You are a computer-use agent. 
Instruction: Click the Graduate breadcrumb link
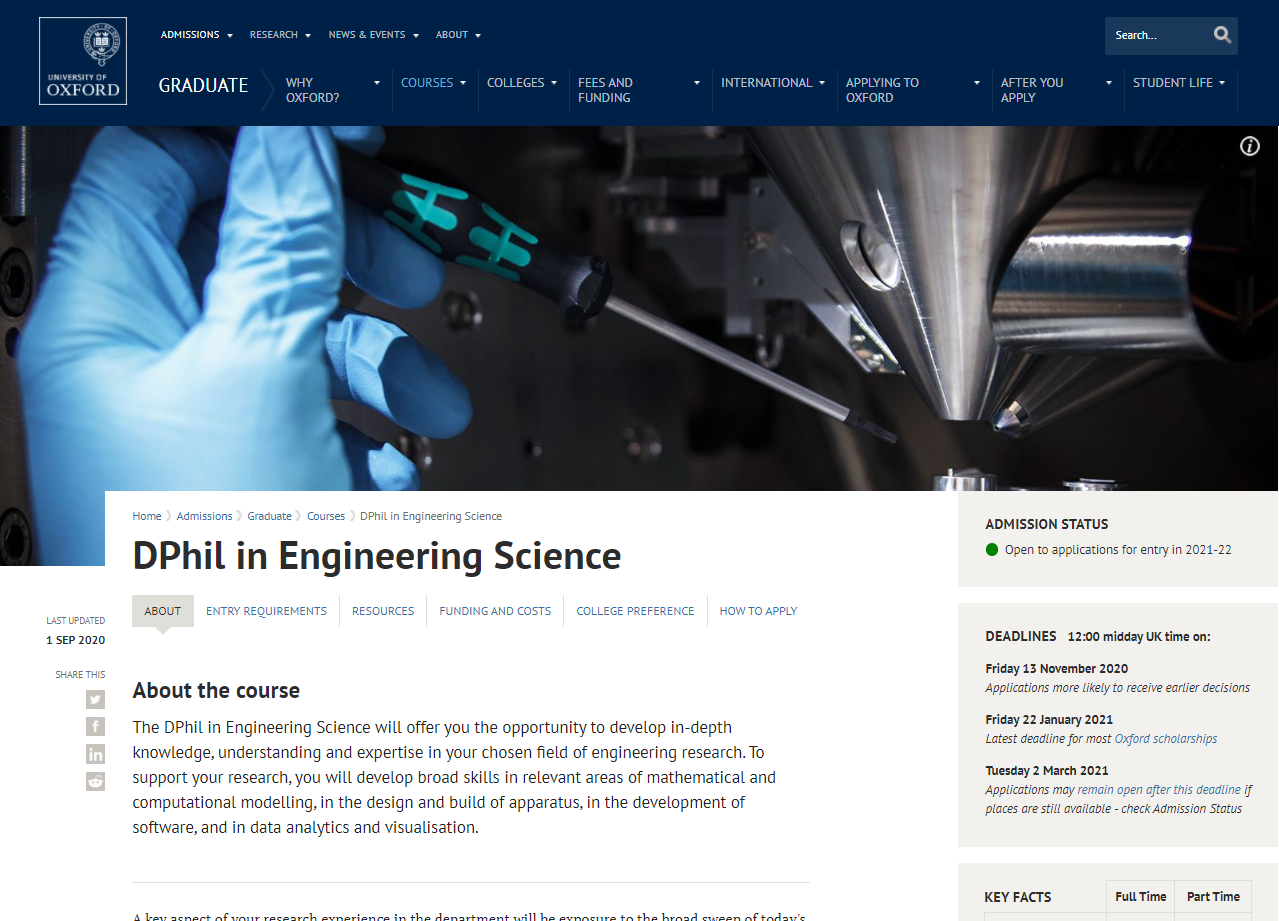pyautogui.click(x=269, y=516)
